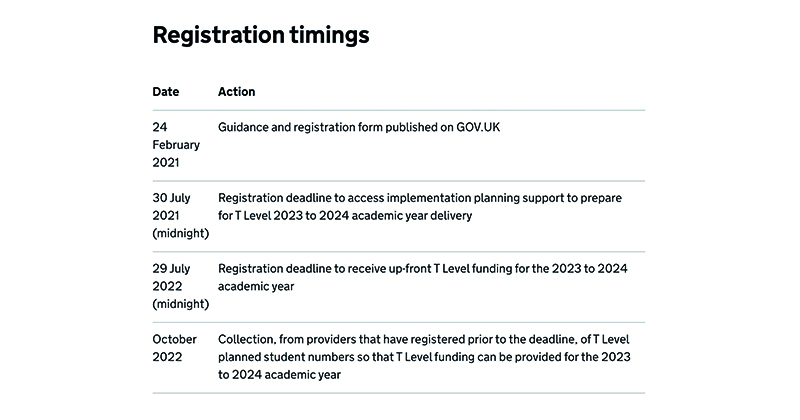
Task: Click the planned student numbers collection text
Action: click(424, 357)
